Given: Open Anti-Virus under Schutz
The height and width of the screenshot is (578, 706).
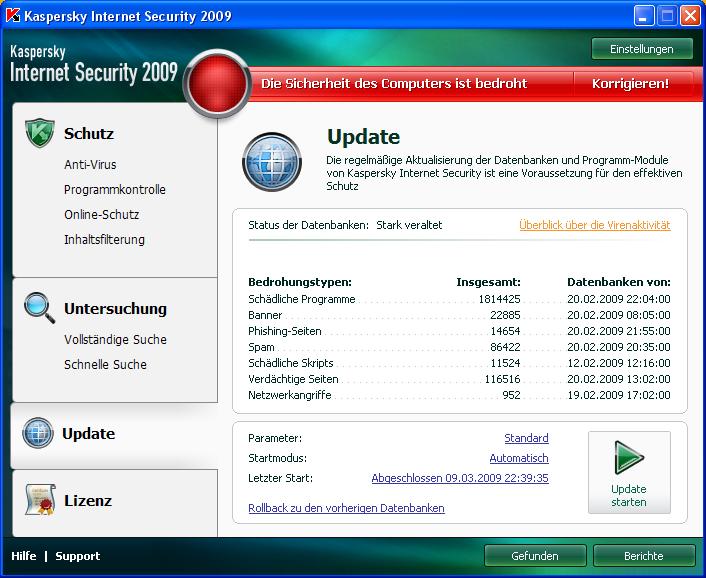Looking at the screenshot, I should (90, 165).
